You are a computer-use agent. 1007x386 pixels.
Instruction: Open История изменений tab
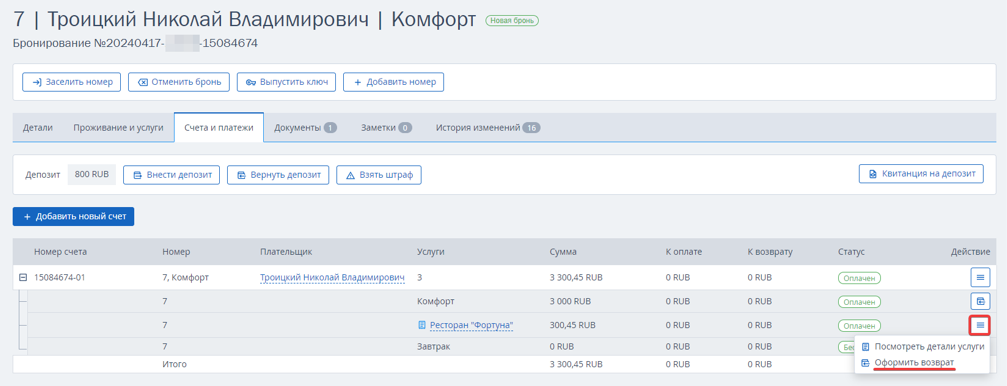(487, 128)
